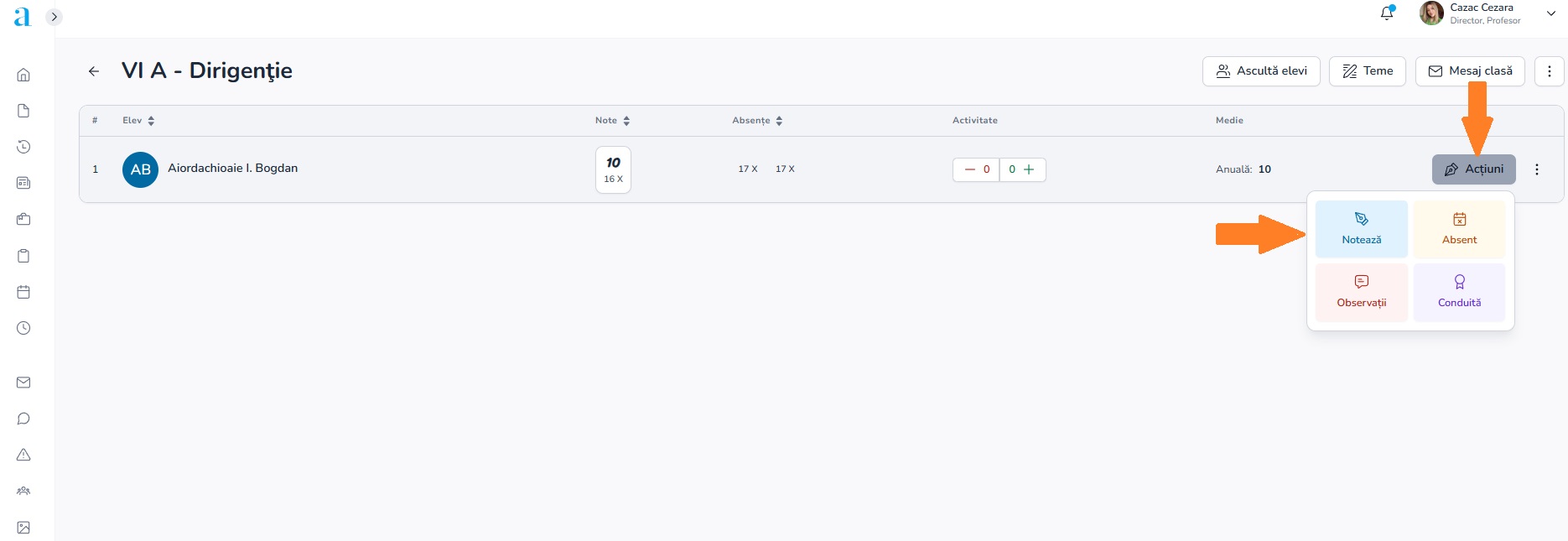Expand the sidebar with chevron arrow
This screenshot has width=1568, height=541.
coord(54,17)
